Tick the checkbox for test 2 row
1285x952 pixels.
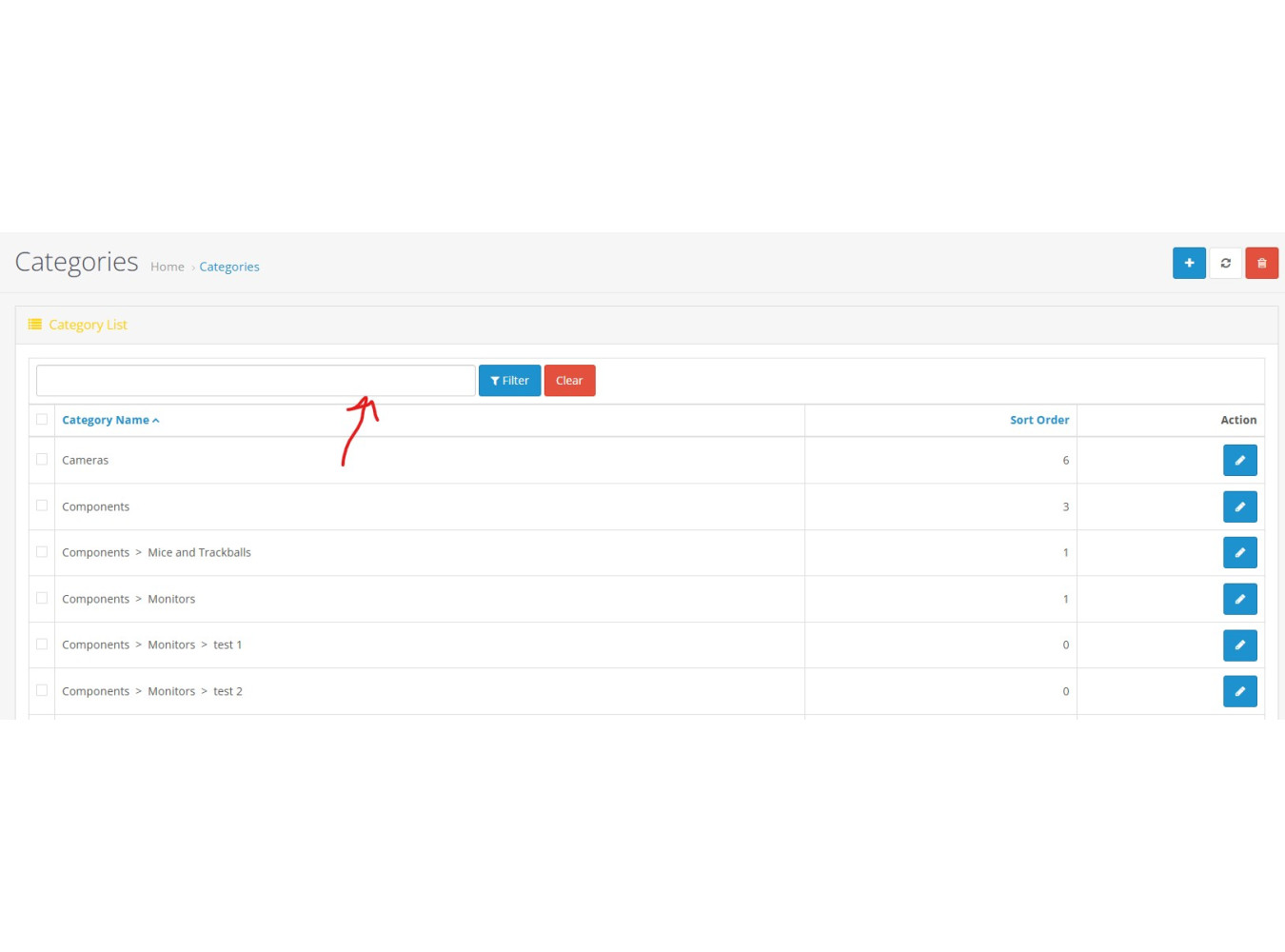(x=42, y=690)
